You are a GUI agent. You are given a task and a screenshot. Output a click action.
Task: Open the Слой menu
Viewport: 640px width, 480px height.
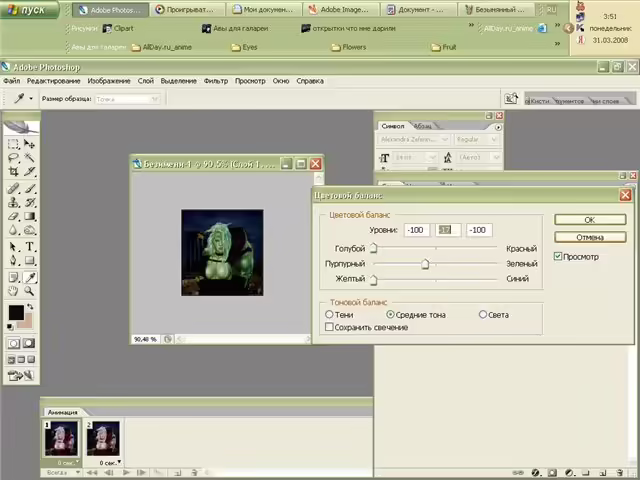[146, 81]
